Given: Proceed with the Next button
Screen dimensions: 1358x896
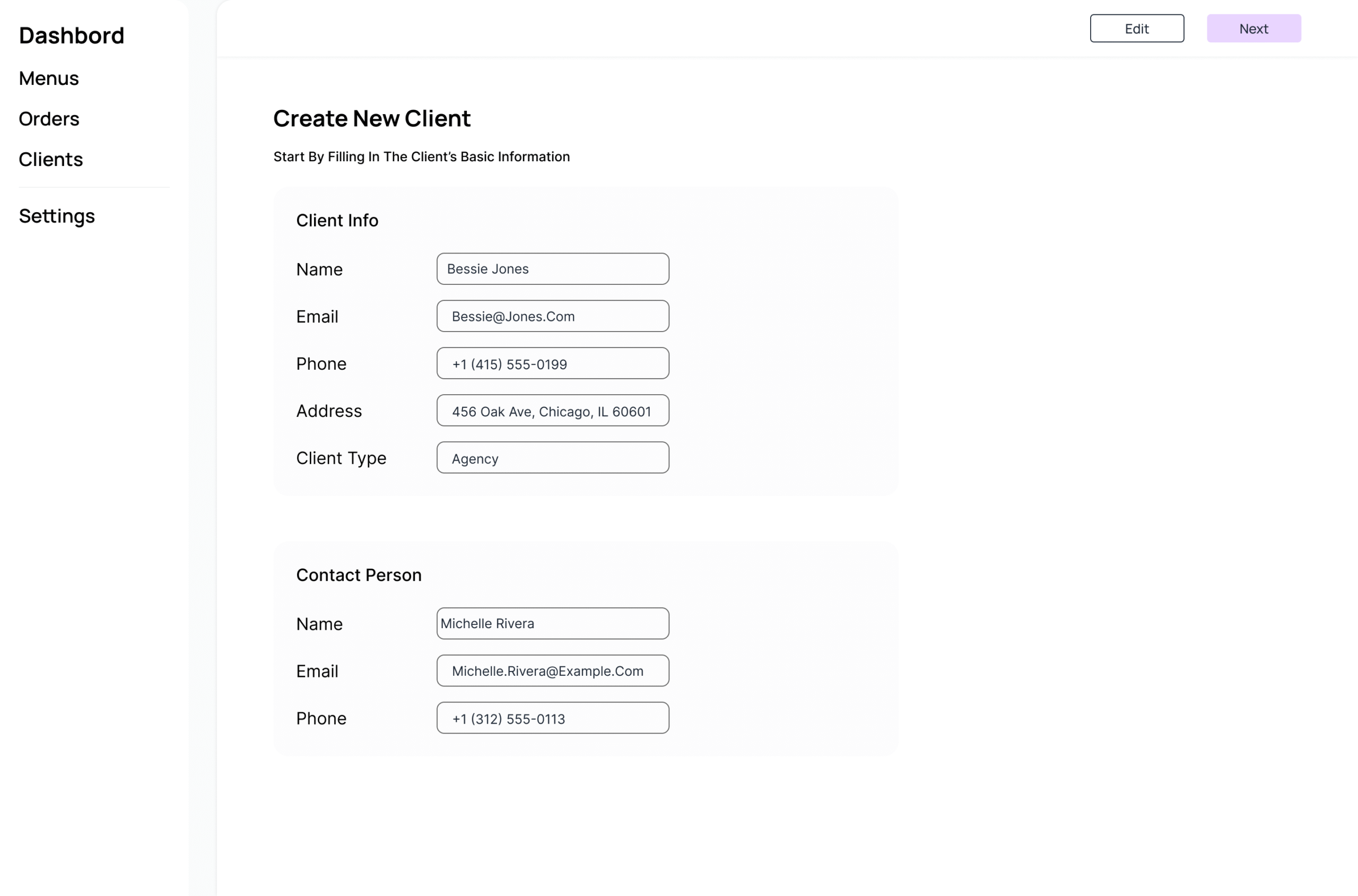Looking at the screenshot, I should 1253,29.
